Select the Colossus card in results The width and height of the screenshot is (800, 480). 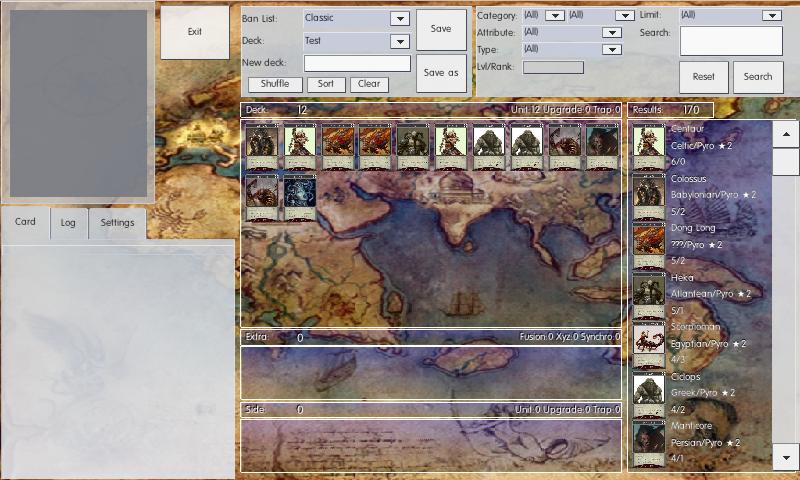649,194
